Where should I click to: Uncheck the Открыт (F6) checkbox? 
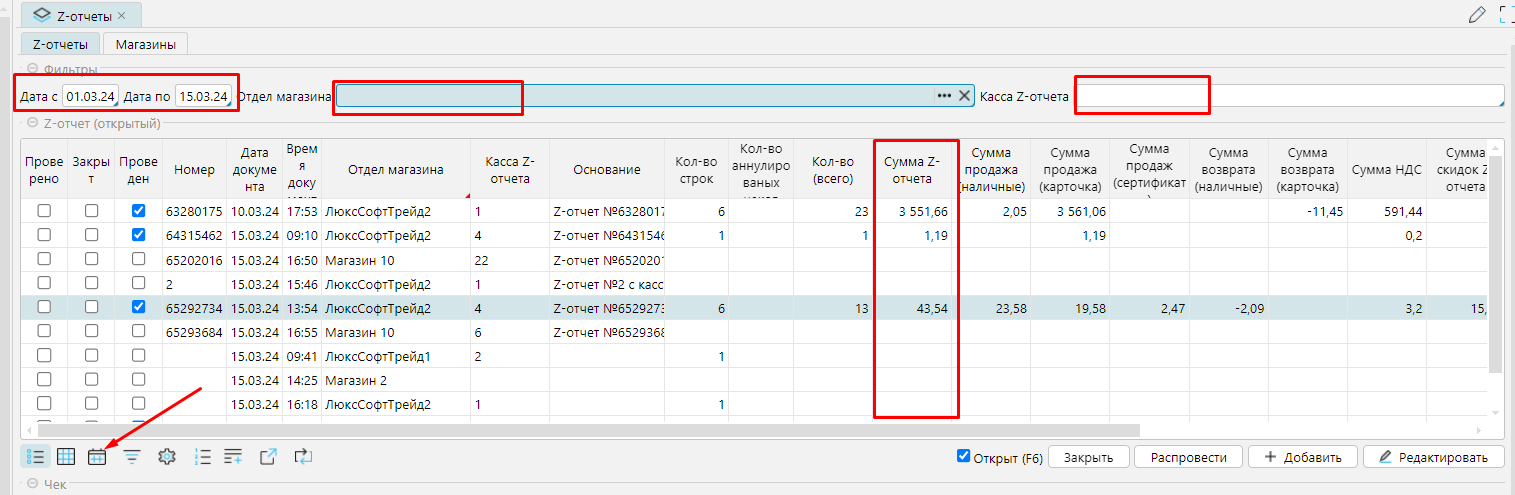pyautogui.click(x=963, y=456)
